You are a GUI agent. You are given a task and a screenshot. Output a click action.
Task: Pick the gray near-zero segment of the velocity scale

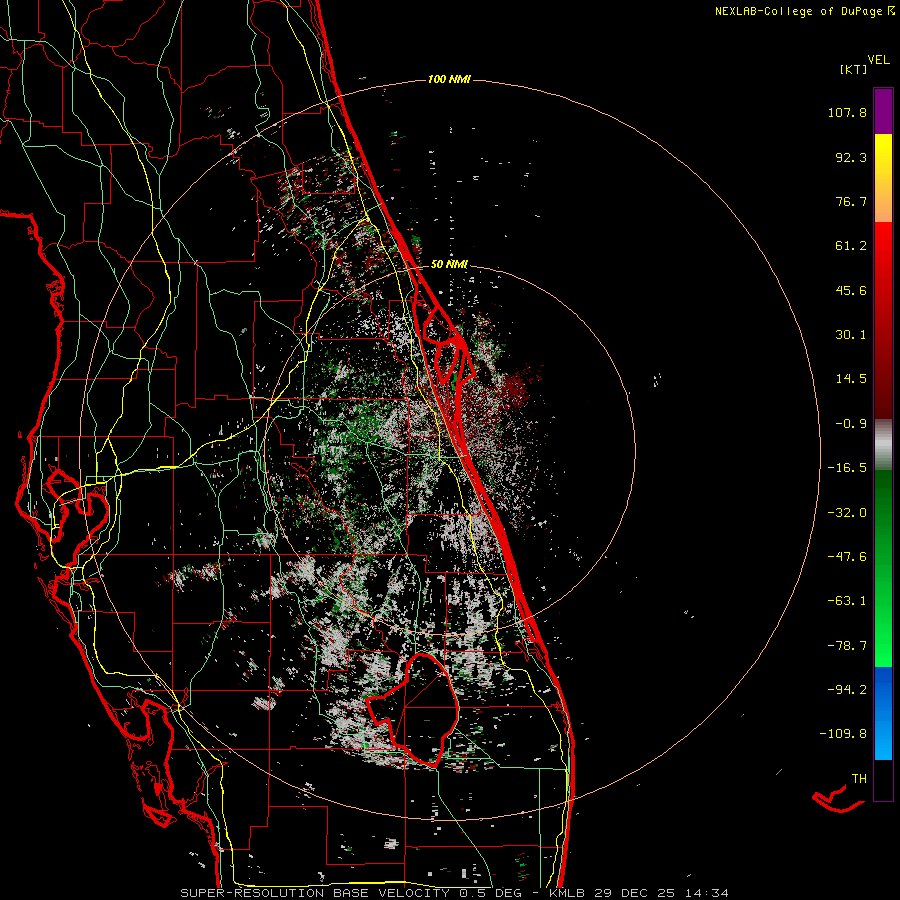point(883,445)
